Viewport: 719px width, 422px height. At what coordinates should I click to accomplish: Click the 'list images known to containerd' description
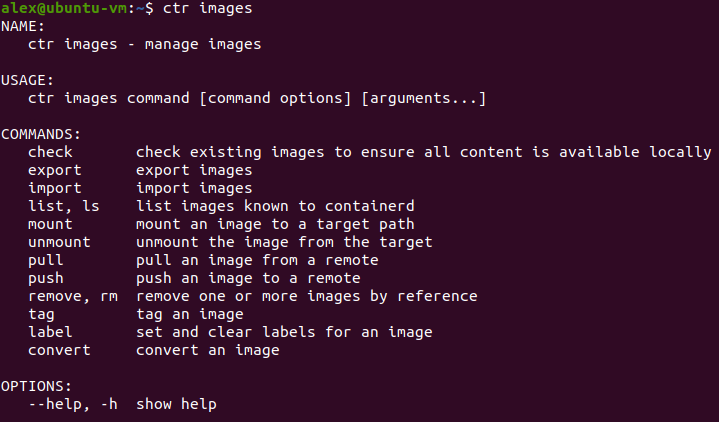coord(275,206)
